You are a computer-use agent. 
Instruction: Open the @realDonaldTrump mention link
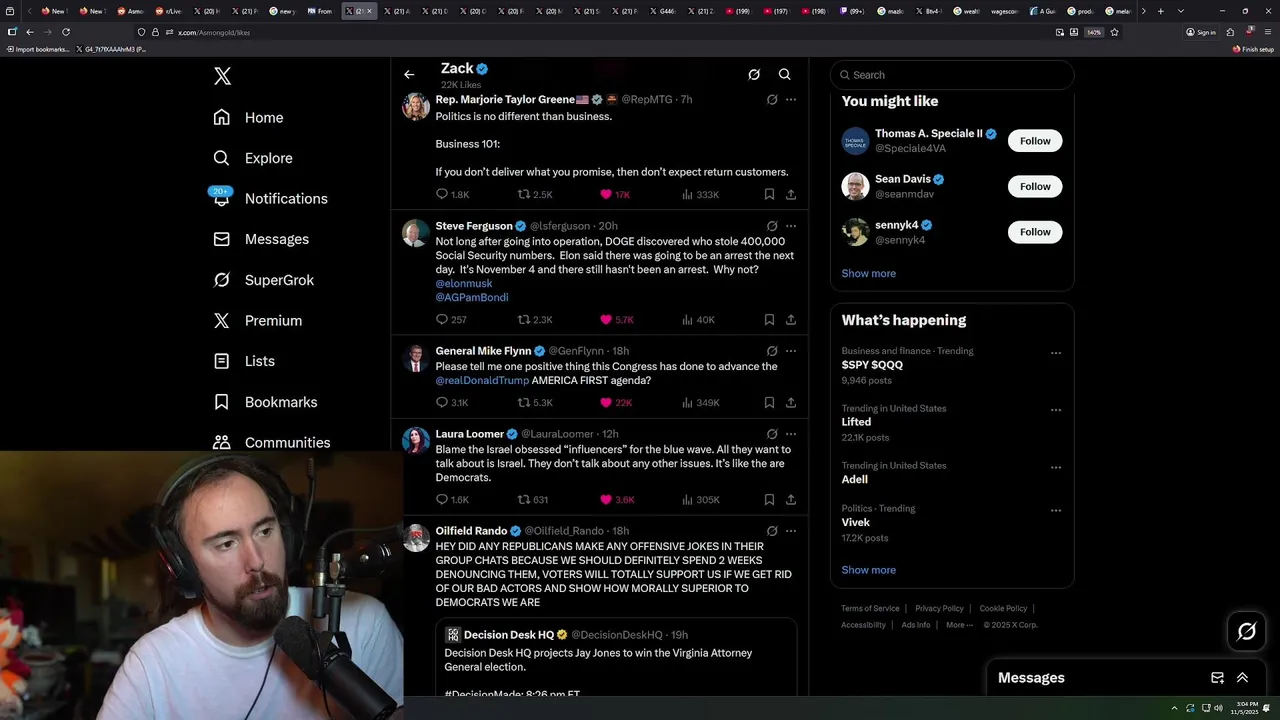coord(482,381)
